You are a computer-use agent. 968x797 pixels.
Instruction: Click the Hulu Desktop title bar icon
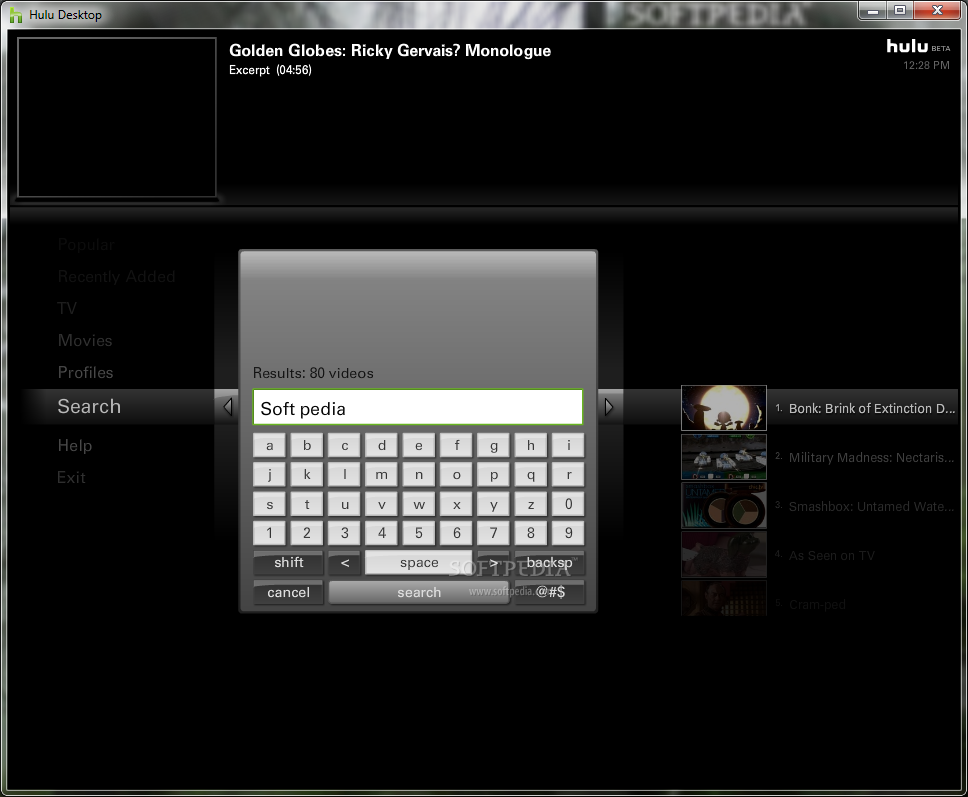(16, 15)
